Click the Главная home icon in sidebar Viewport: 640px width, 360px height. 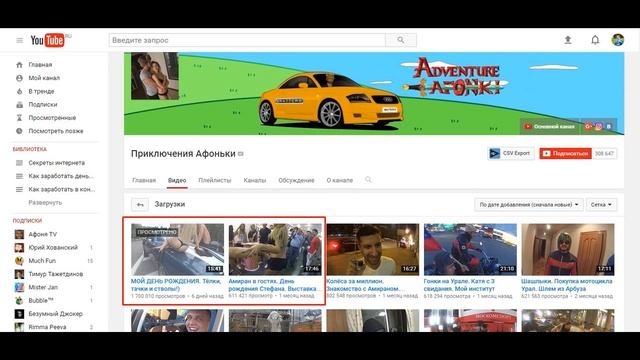tap(19, 64)
